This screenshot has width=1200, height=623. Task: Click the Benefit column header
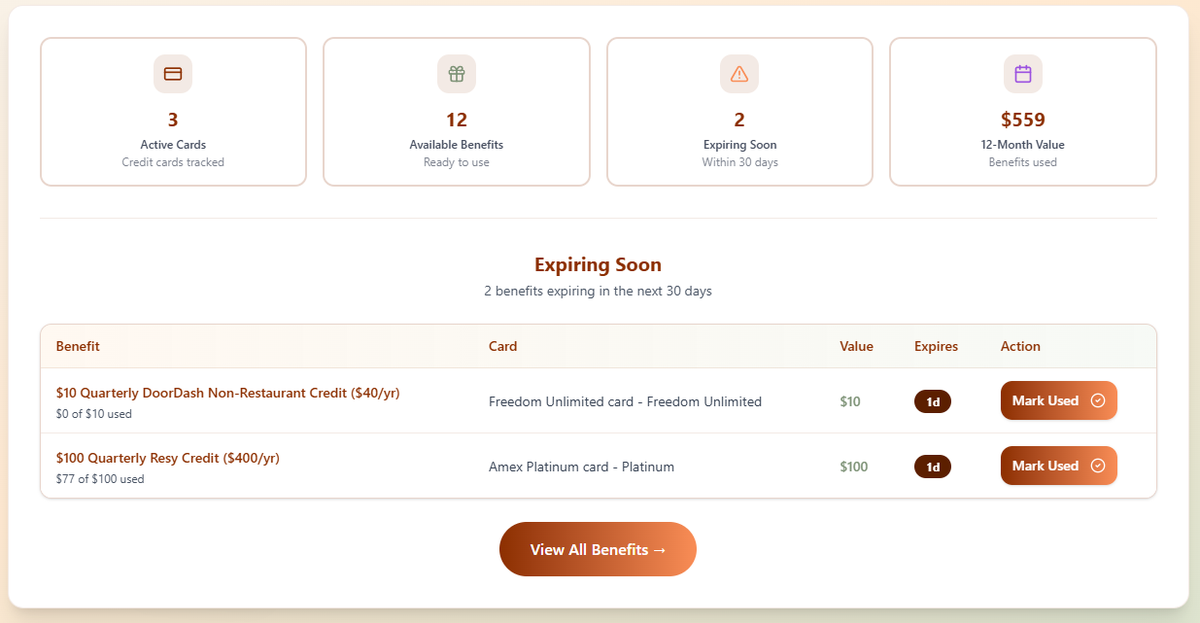(x=78, y=346)
